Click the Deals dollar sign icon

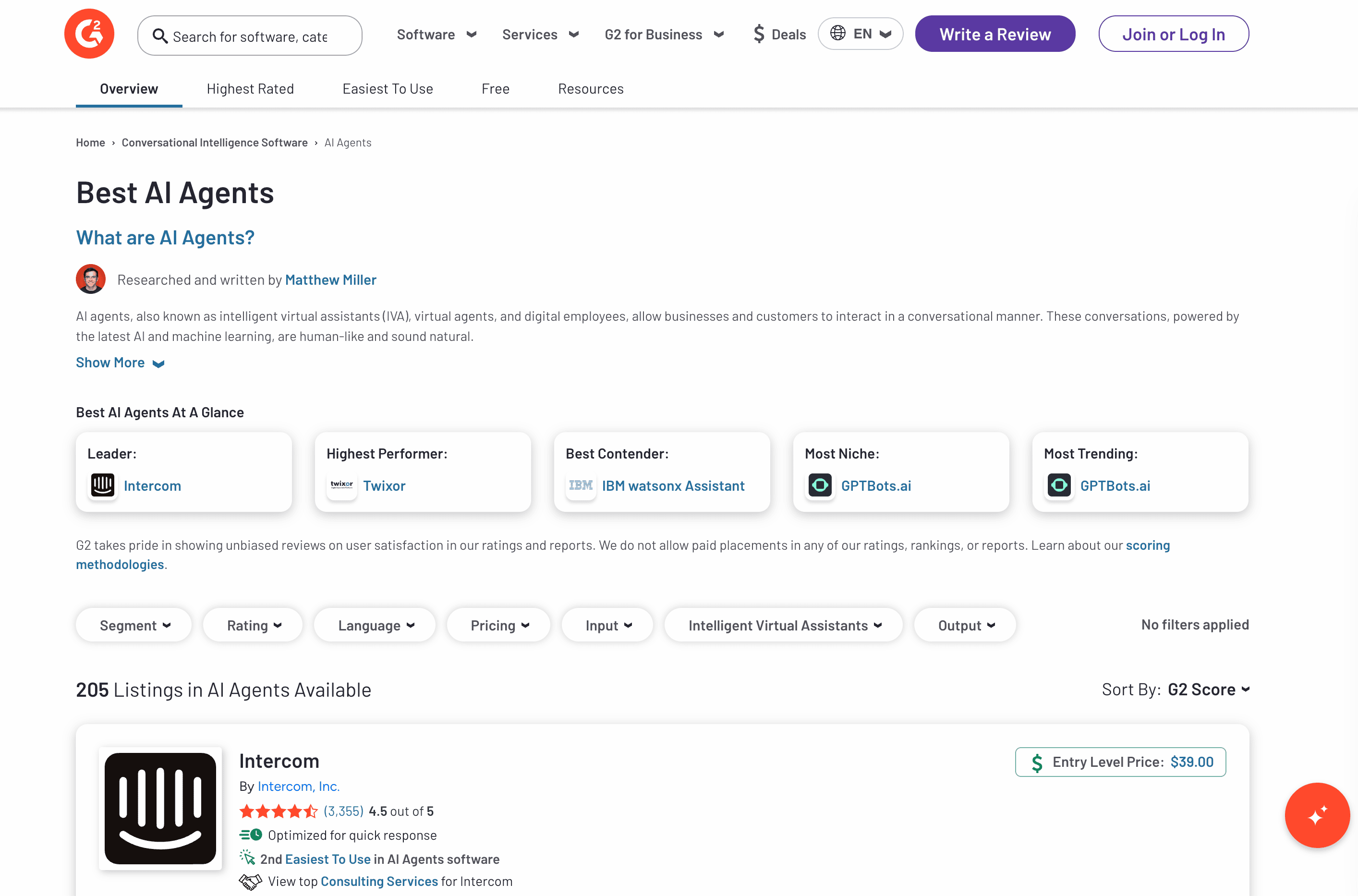click(x=759, y=34)
